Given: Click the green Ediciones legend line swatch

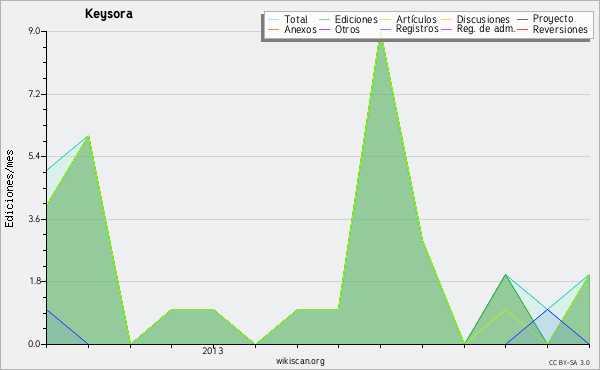Looking at the screenshot, I should pos(324,19).
